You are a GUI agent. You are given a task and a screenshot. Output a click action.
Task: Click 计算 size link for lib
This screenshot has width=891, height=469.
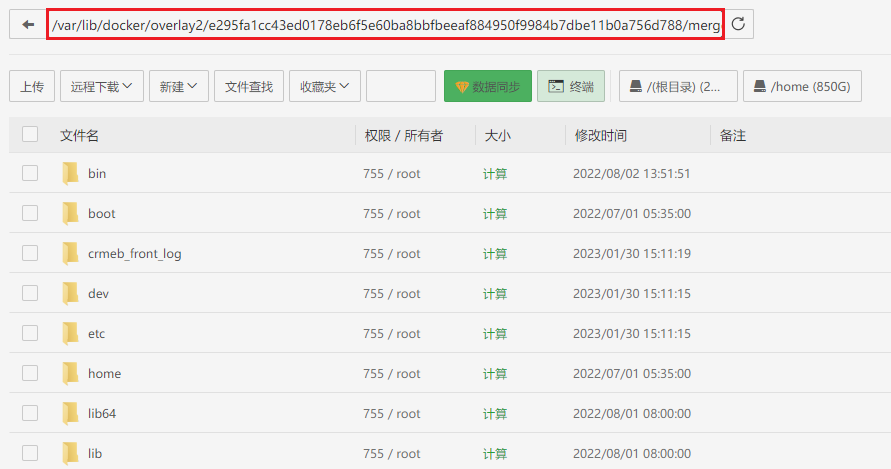(495, 454)
